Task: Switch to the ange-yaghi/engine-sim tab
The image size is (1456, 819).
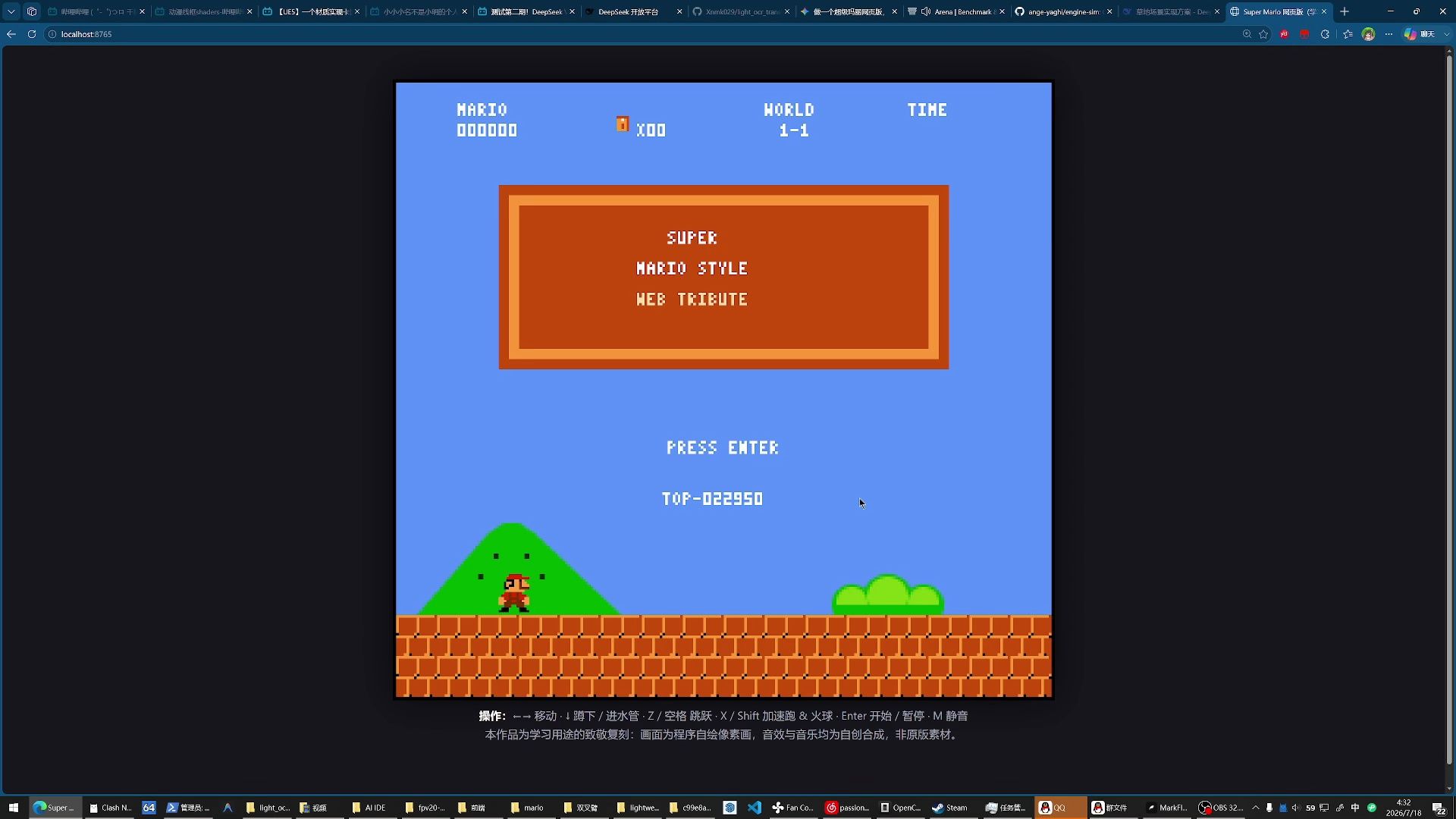Action: [1064, 11]
